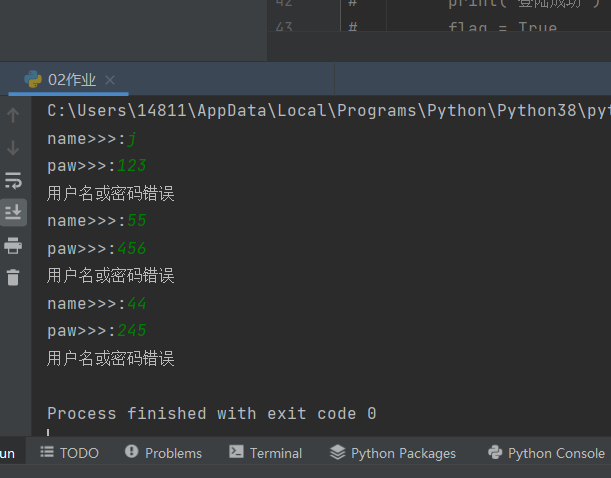Open the Problems tool window
The image size is (611, 478).
[x=163, y=453]
